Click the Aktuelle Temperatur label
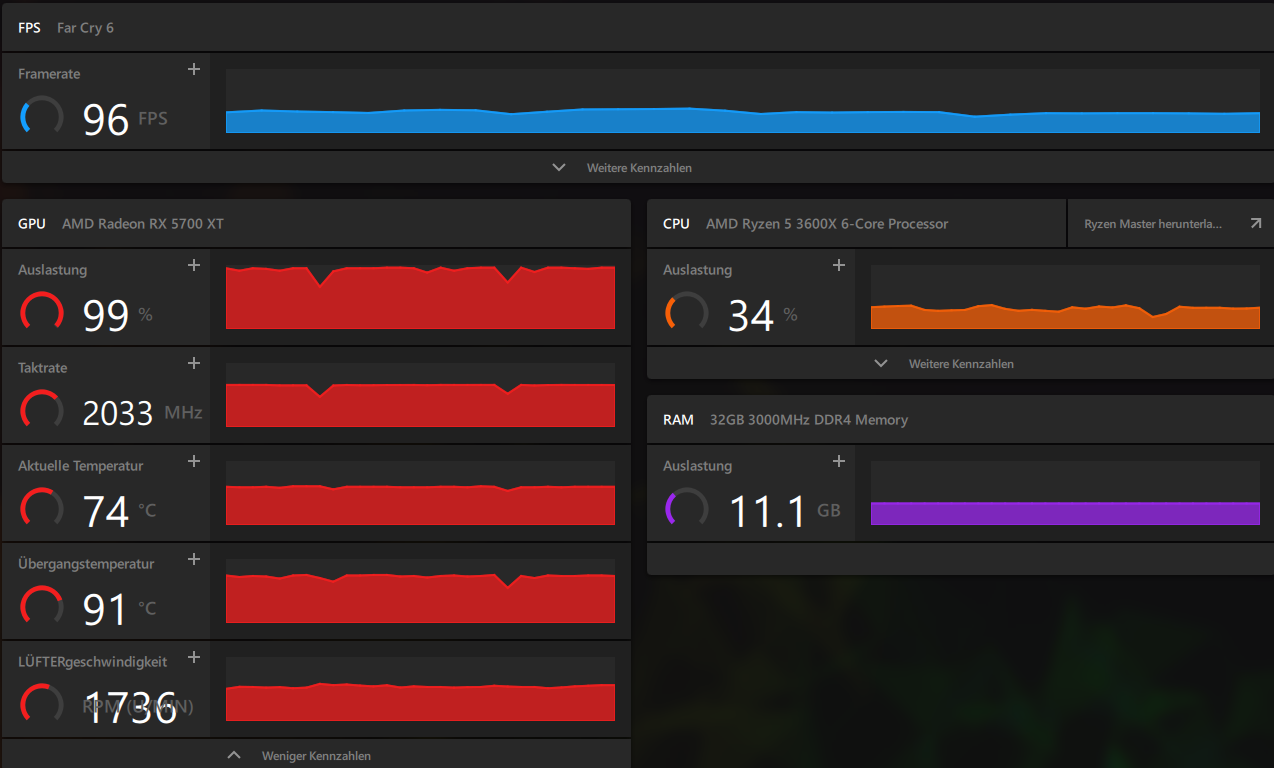Image resolution: width=1274 pixels, height=768 pixels. click(81, 466)
